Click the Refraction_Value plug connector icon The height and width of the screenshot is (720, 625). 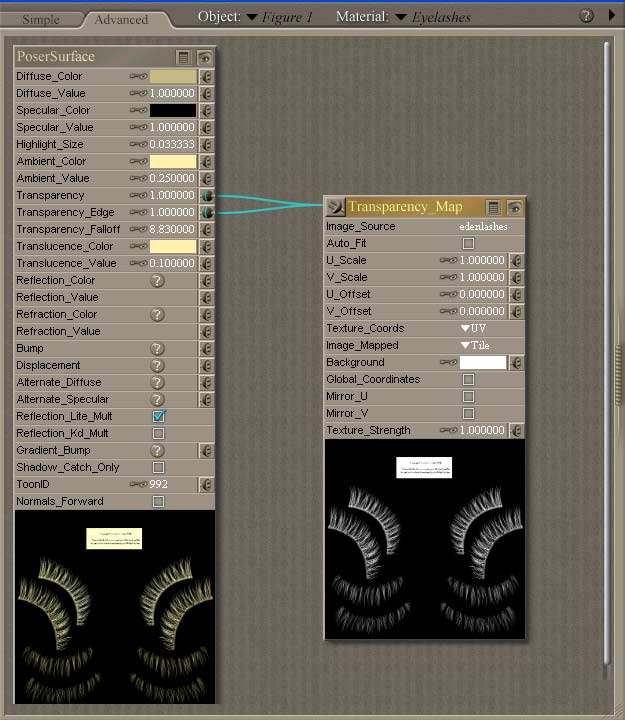pyautogui.click(x=207, y=332)
